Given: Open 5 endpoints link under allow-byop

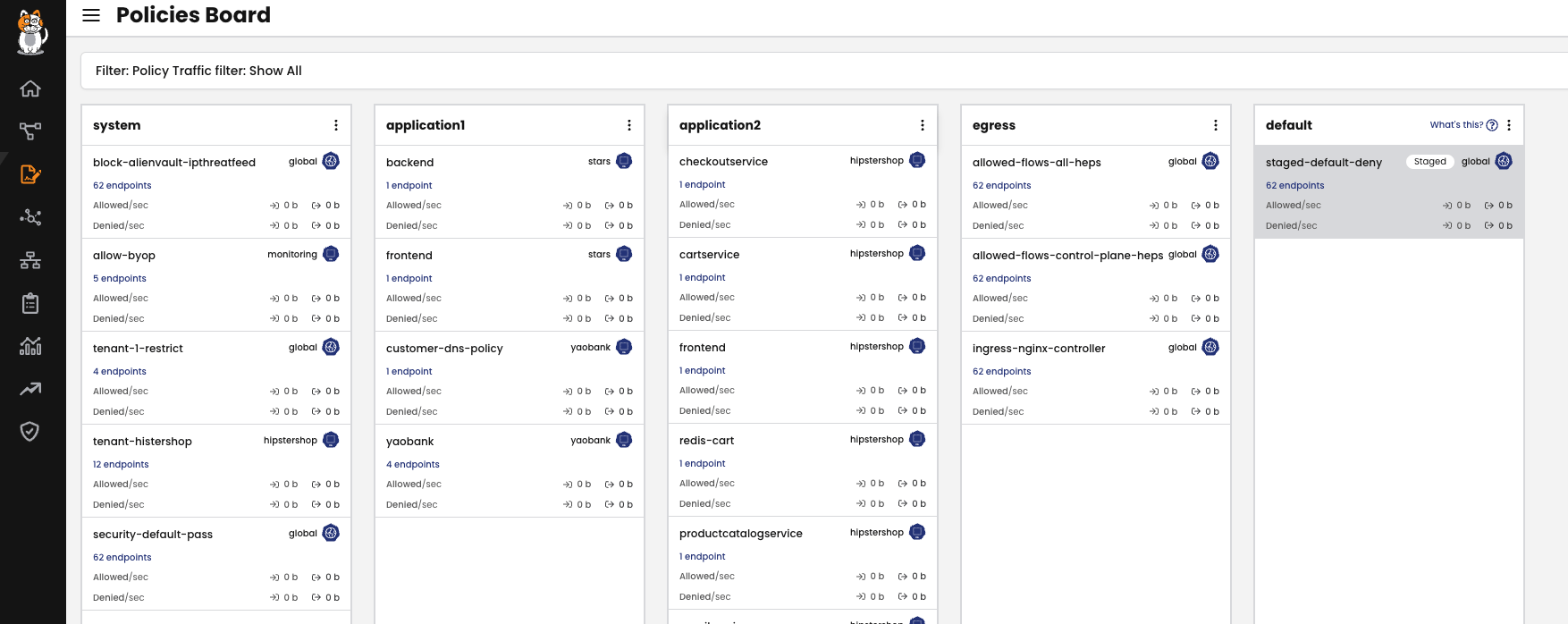Looking at the screenshot, I should tap(120, 279).
